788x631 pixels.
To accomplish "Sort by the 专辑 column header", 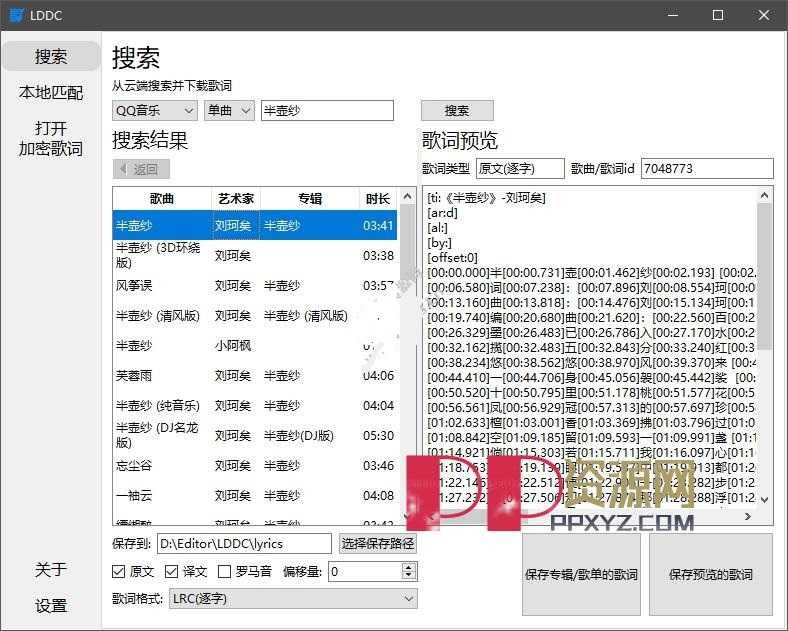I will (x=310, y=199).
